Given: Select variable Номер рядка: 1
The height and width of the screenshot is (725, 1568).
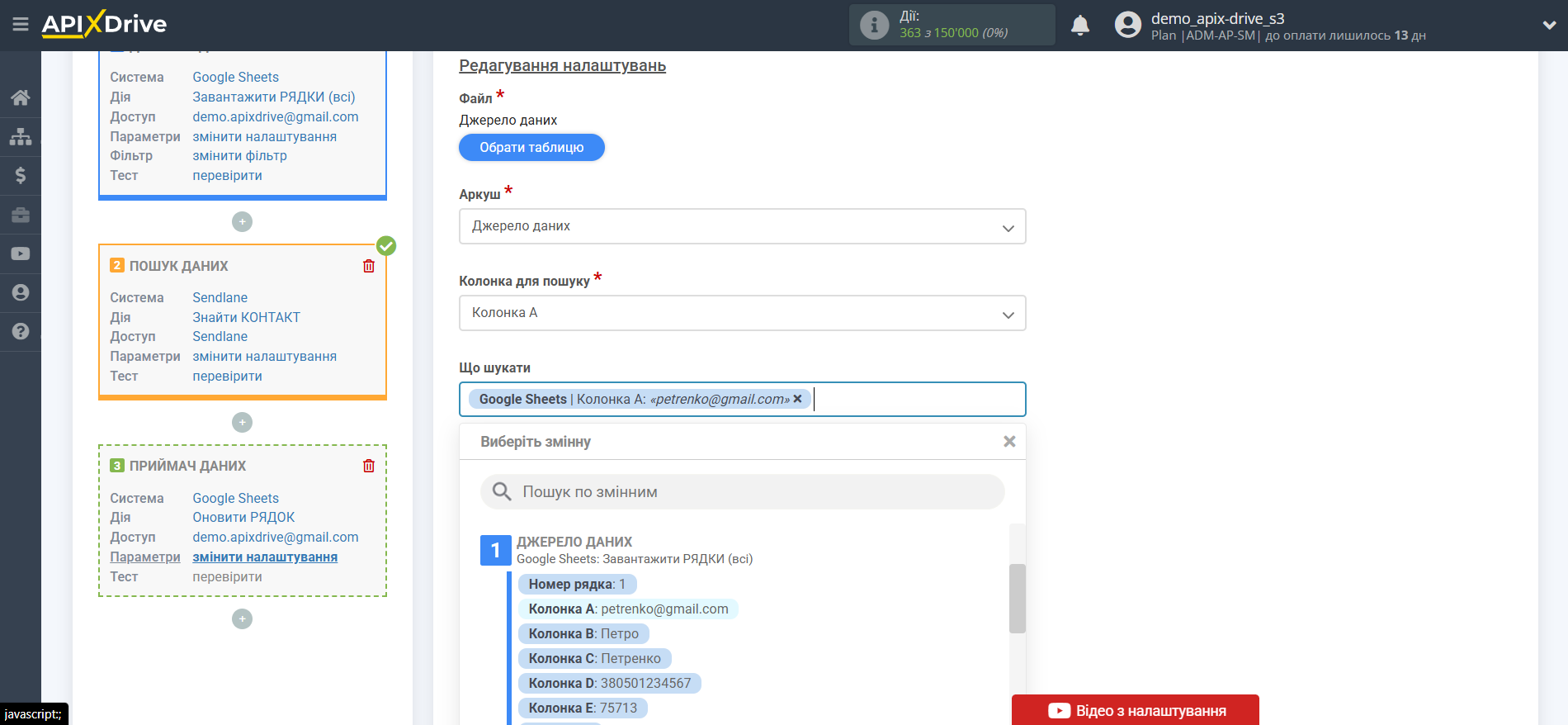Looking at the screenshot, I should (577, 585).
